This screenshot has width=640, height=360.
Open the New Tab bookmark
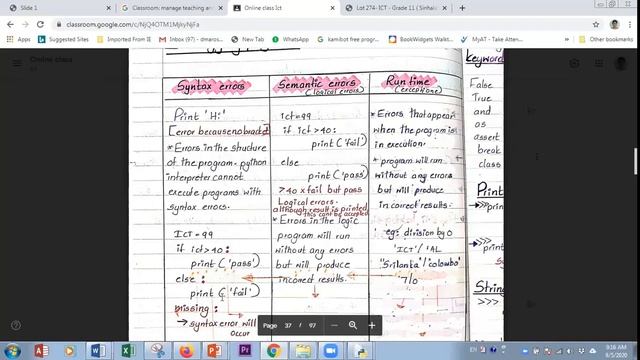coord(248,39)
